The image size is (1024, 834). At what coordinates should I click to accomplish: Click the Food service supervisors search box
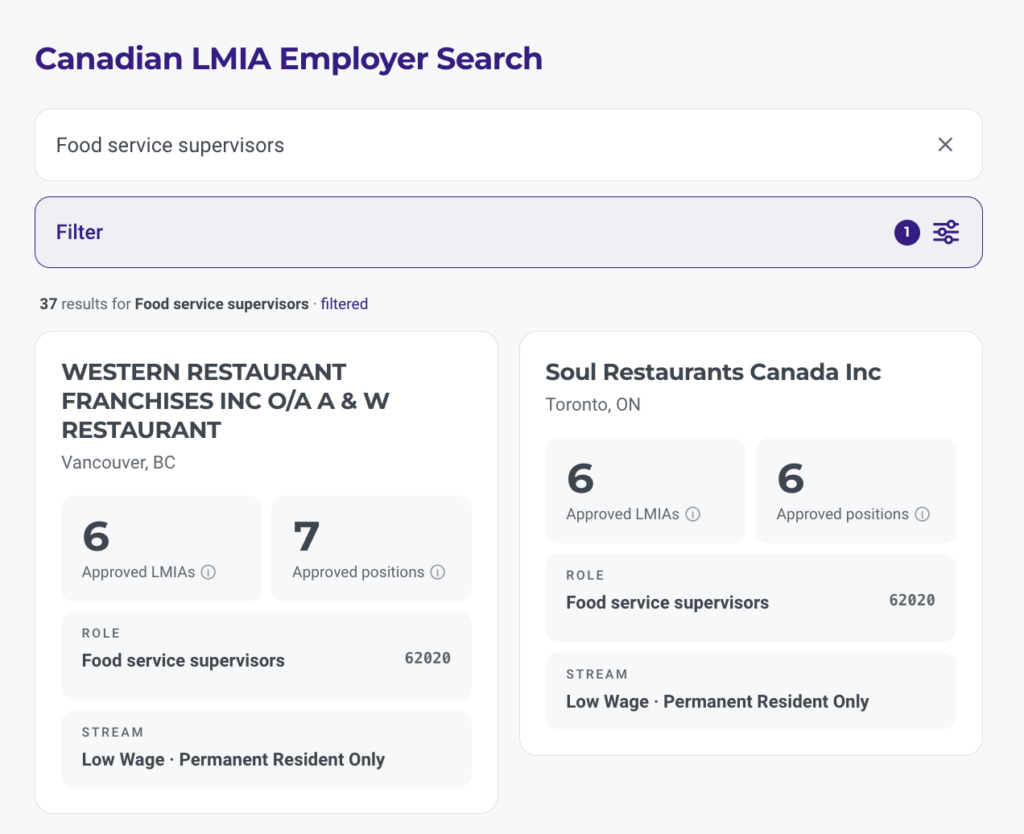pyautogui.click(x=508, y=145)
